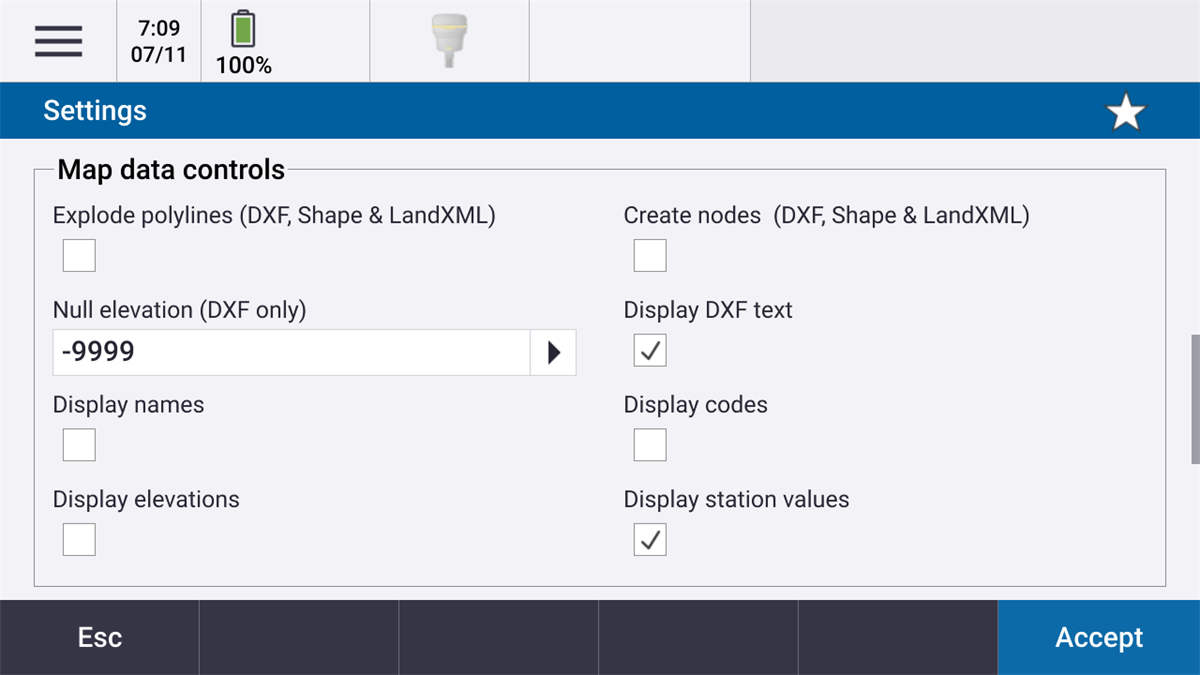The image size is (1200, 675).
Task: Select the prism/target instrument icon
Action: pyautogui.click(x=448, y=40)
